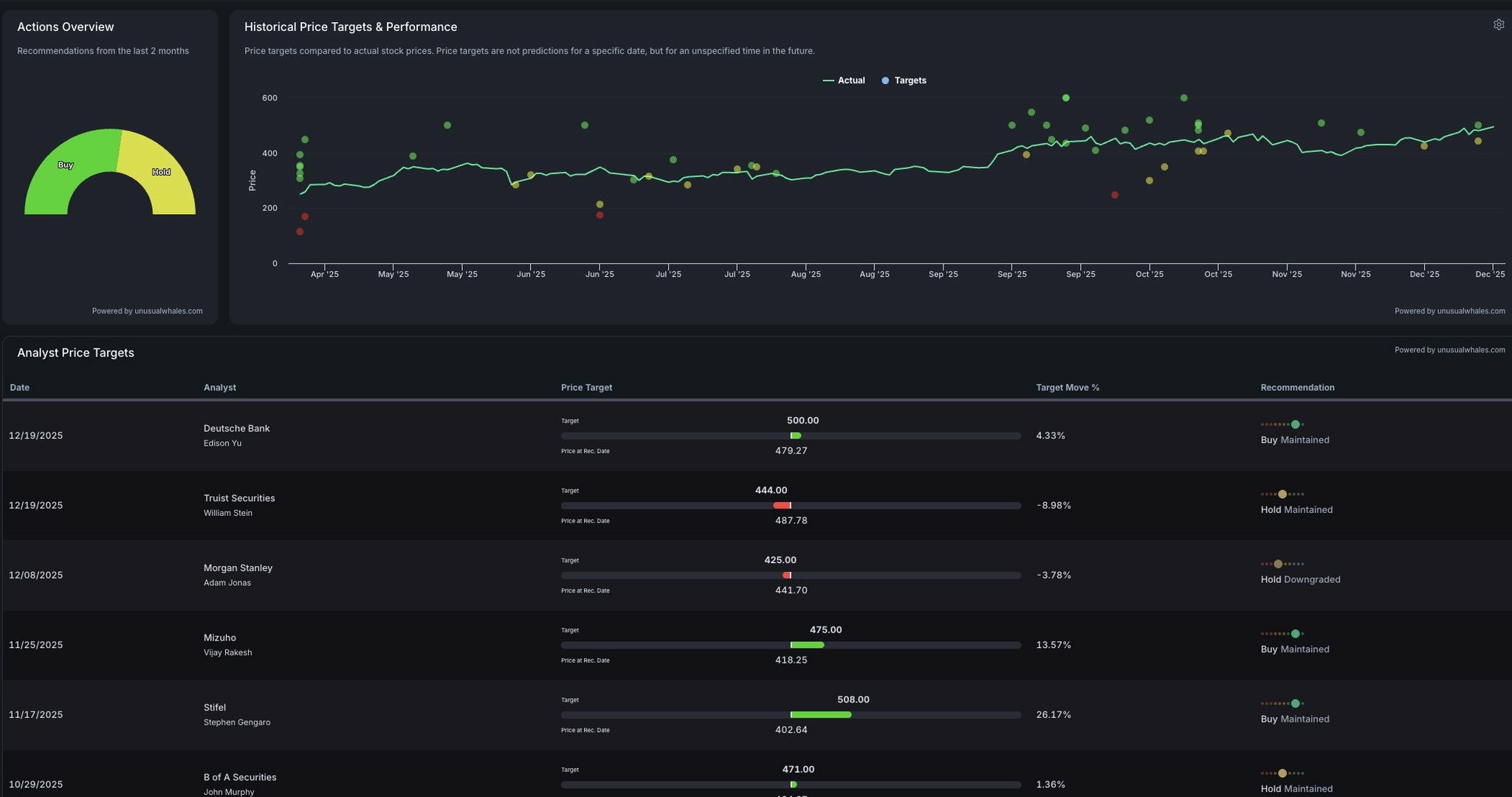
Task: Open Deutsche Bank analyst row
Action: click(236, 429)
